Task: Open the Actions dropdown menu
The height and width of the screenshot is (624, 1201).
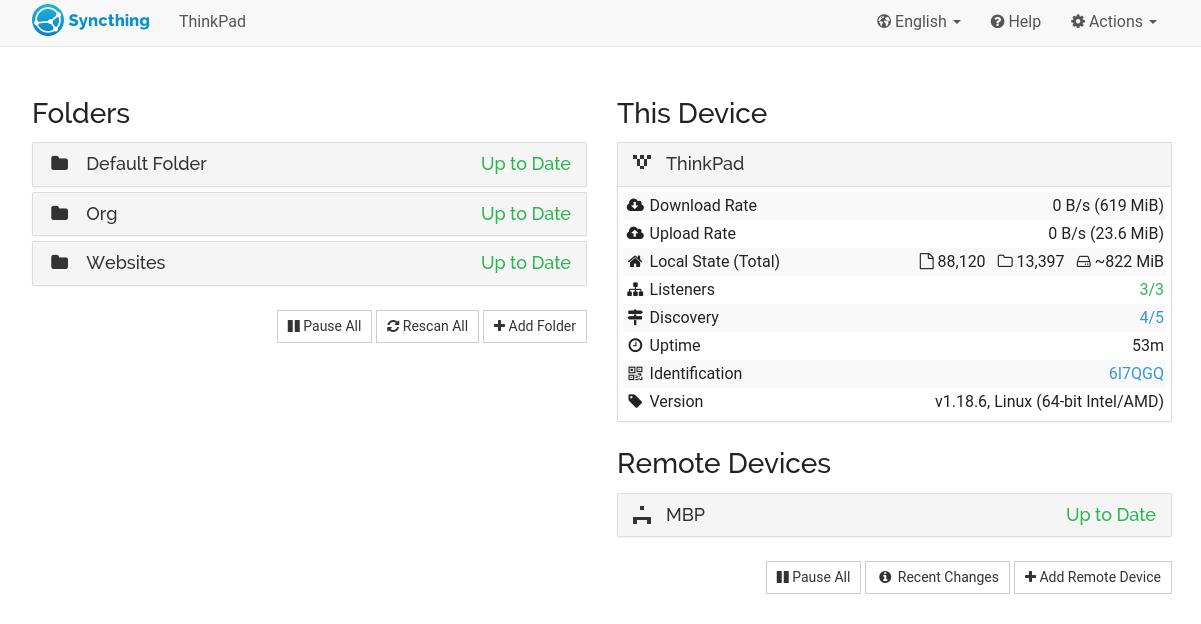Action: [1114, 22]
